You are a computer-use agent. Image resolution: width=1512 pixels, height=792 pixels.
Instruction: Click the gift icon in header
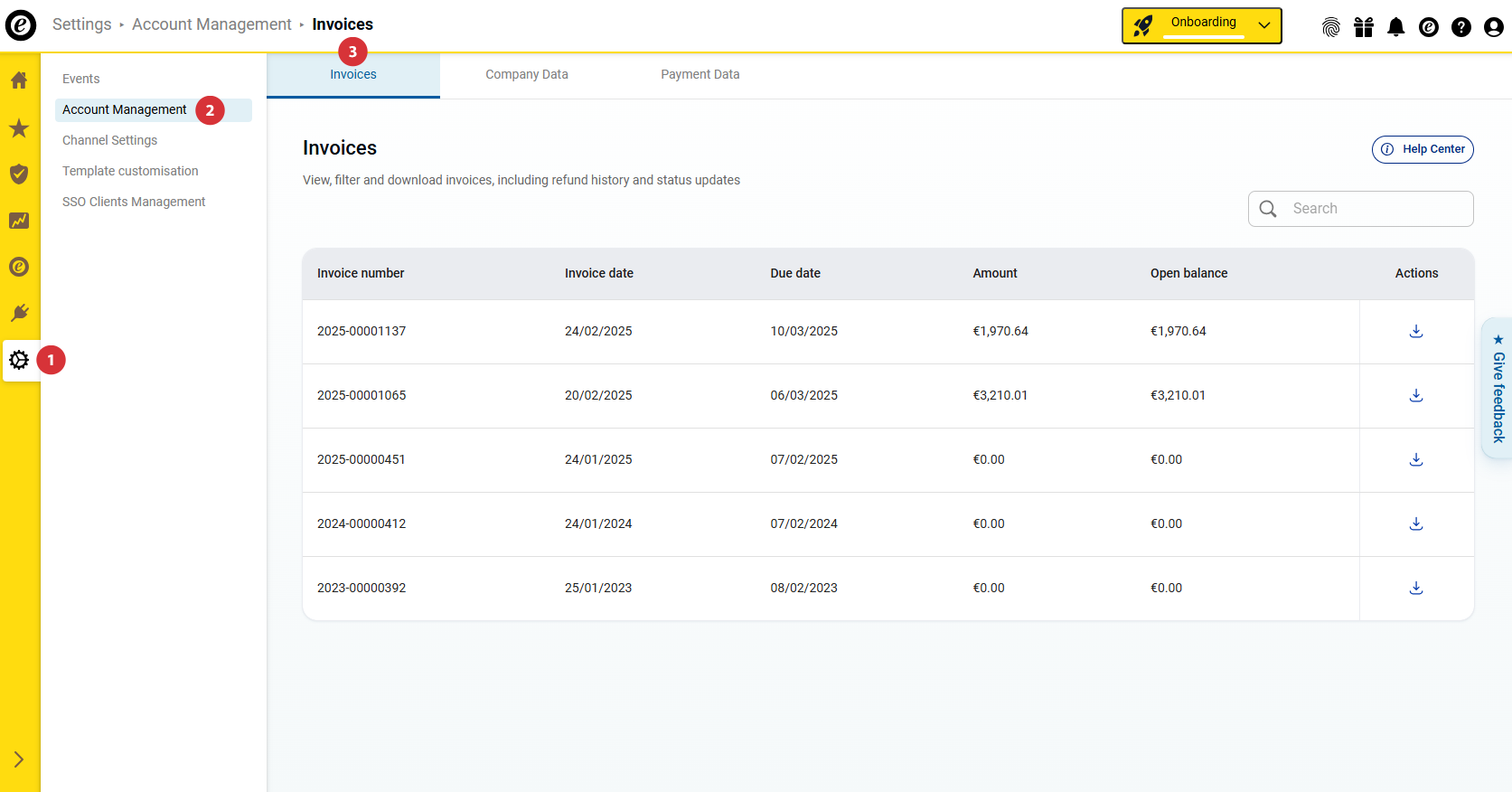coord(1363,27)
